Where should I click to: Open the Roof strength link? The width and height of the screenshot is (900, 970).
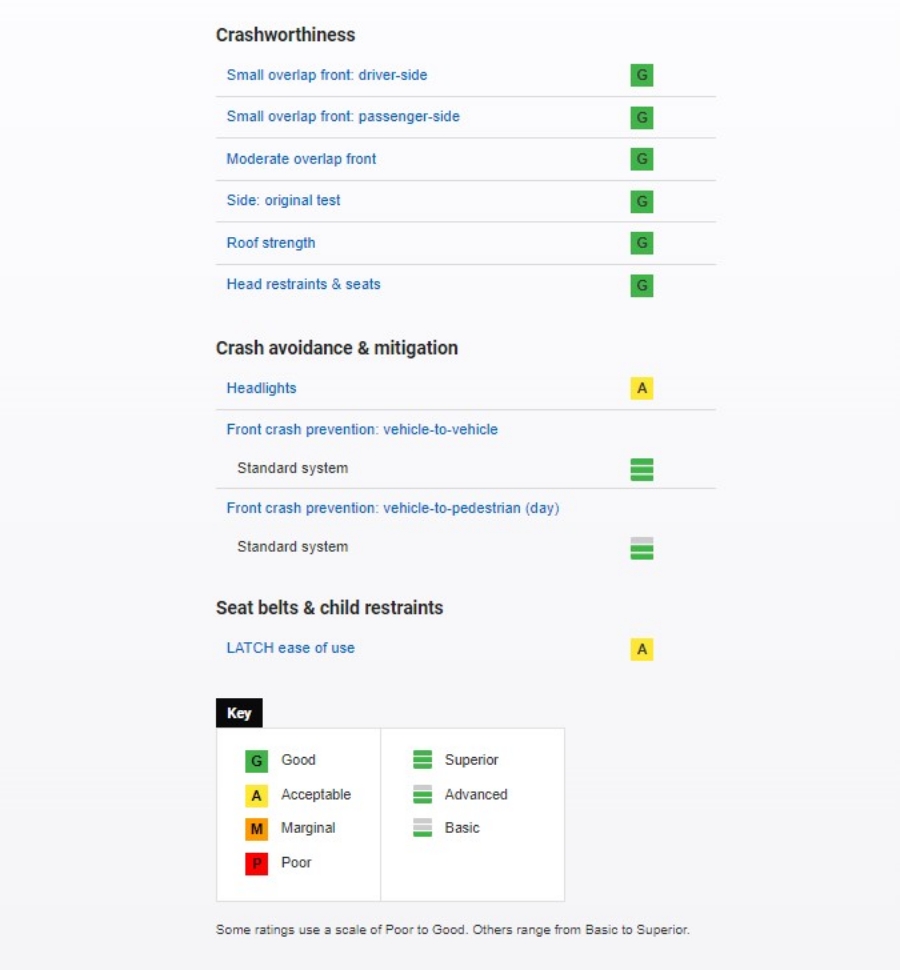[270, 243]
